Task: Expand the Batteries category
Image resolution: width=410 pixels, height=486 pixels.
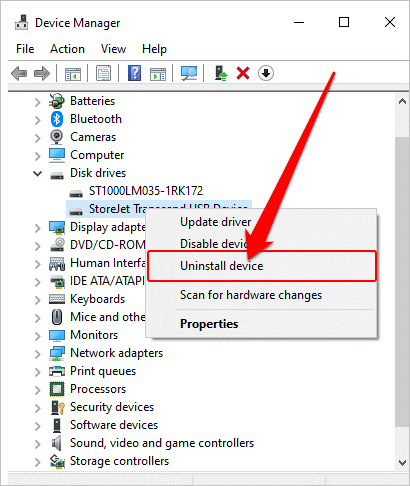Action: coord(37,102)
